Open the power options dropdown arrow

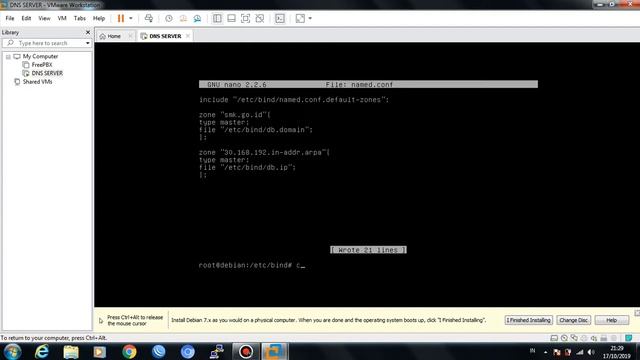tap(131, 18)
